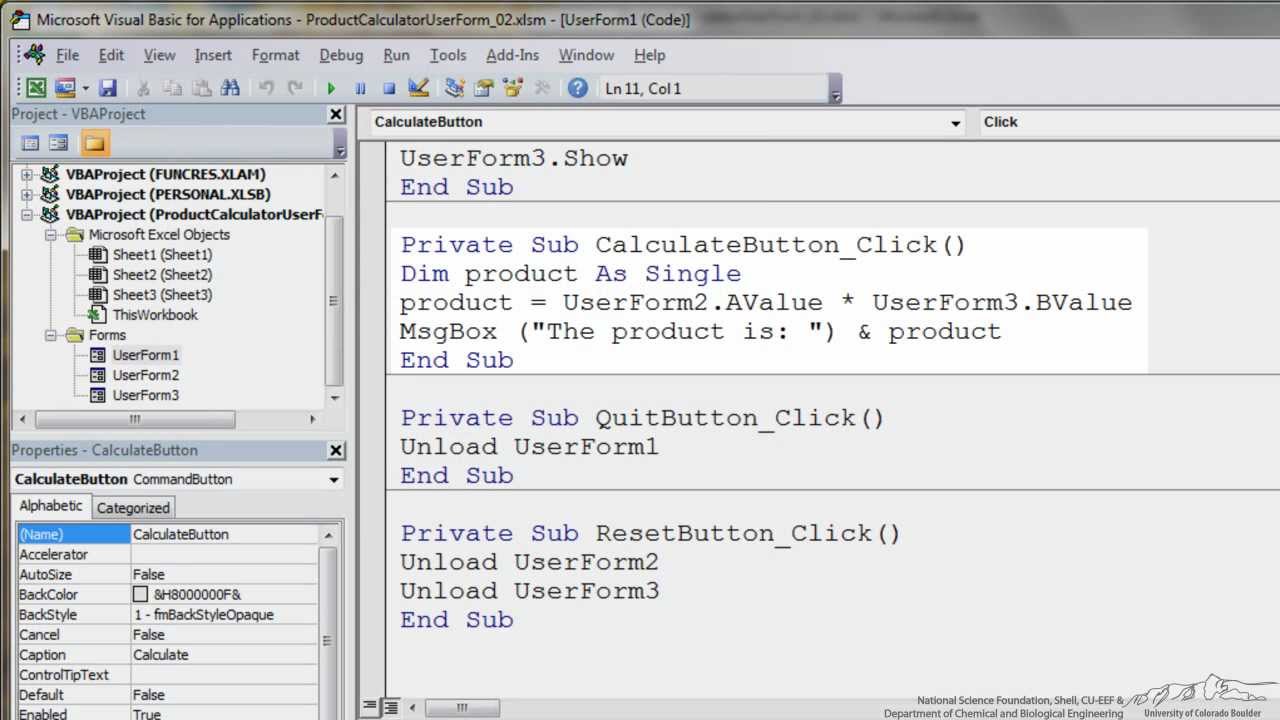The image size is (1280, 720).
Task: Edit the Caption property value Calculate
Action: 225,655
